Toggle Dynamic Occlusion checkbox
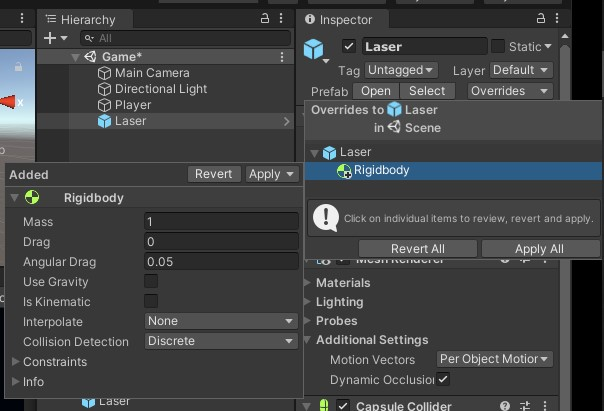The height and width of the screenshot is (411, 604). [443, 379]
